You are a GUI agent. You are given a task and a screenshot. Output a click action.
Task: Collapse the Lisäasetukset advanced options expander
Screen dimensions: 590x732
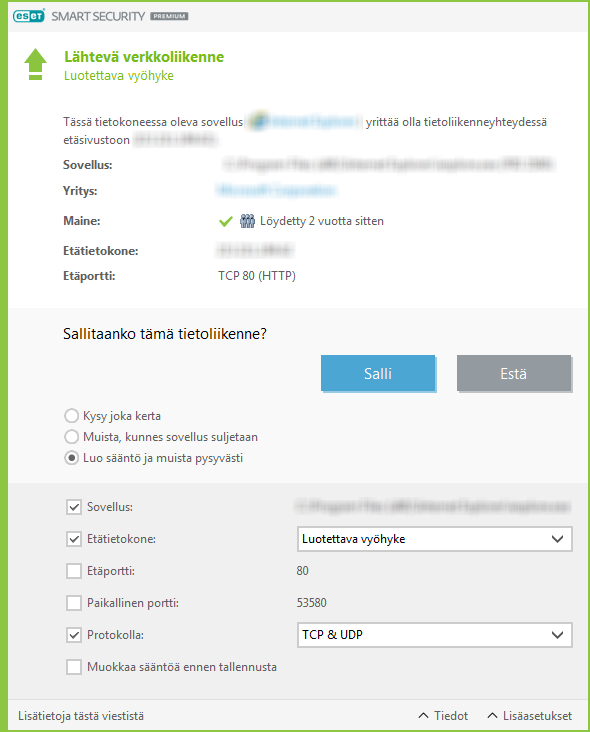[529, 716]
